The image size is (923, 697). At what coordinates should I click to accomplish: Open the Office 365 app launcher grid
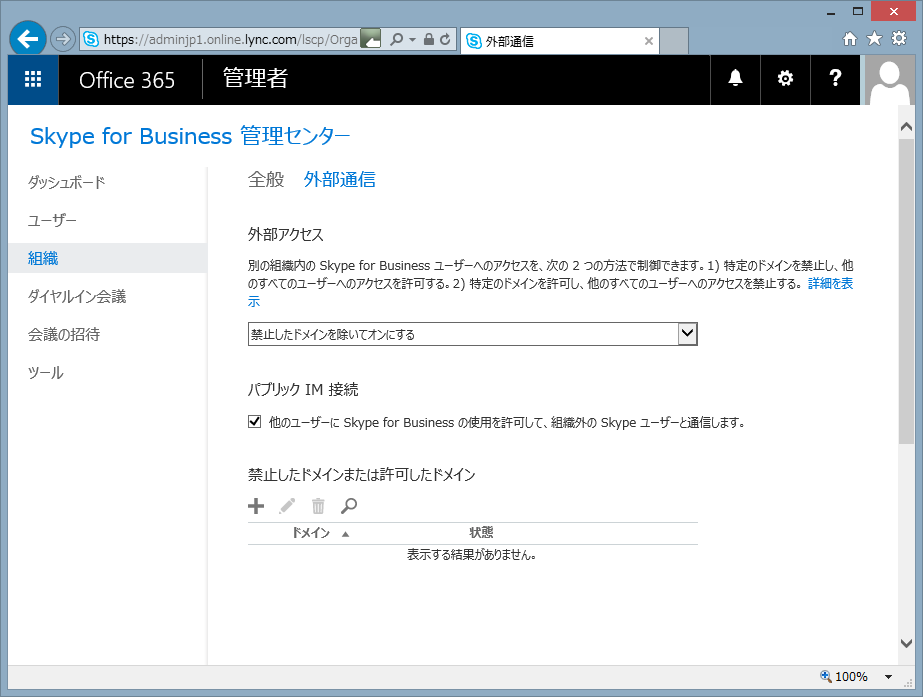pos(33,79)
